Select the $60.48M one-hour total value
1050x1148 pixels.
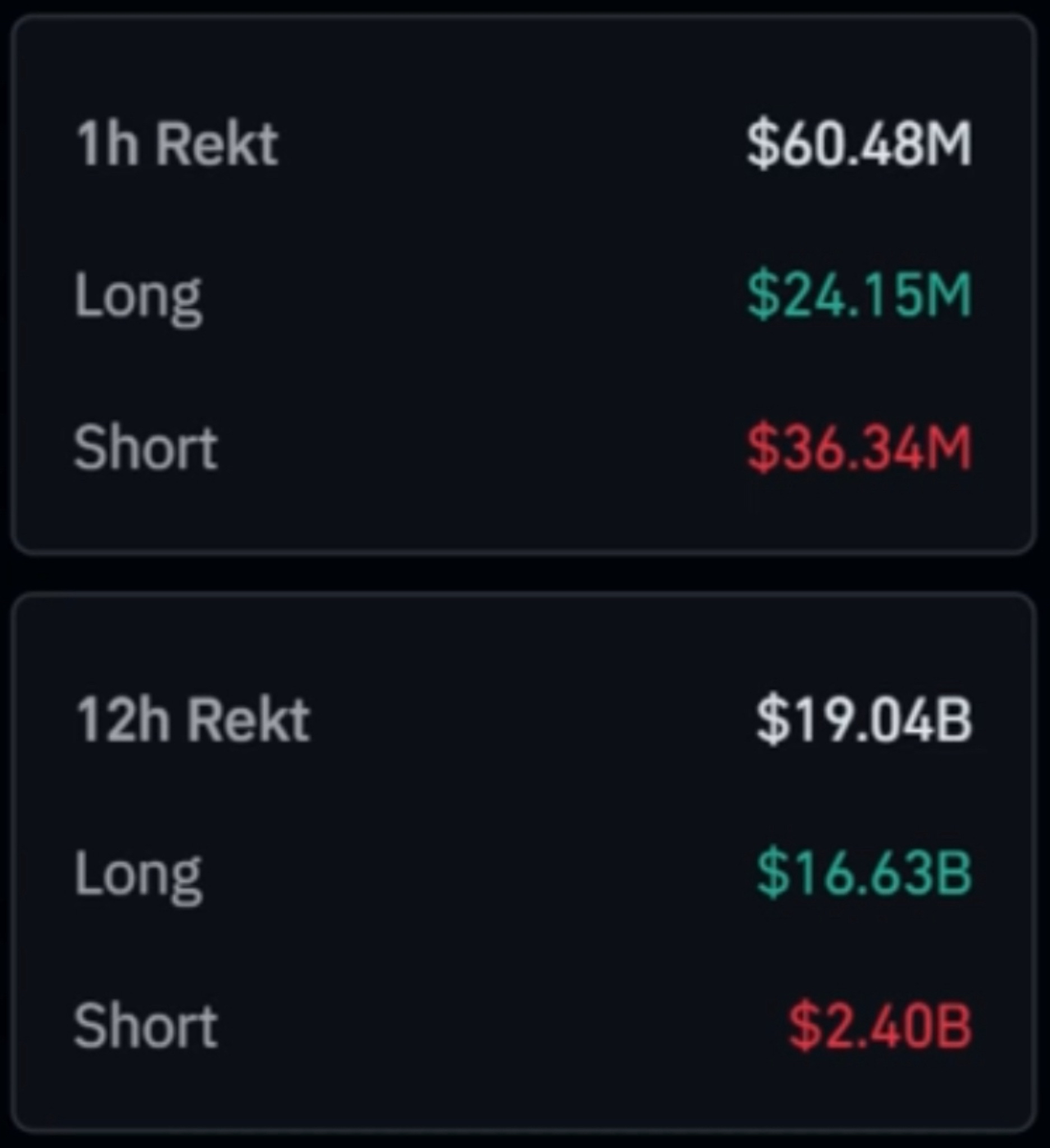(x=858, y=145)
